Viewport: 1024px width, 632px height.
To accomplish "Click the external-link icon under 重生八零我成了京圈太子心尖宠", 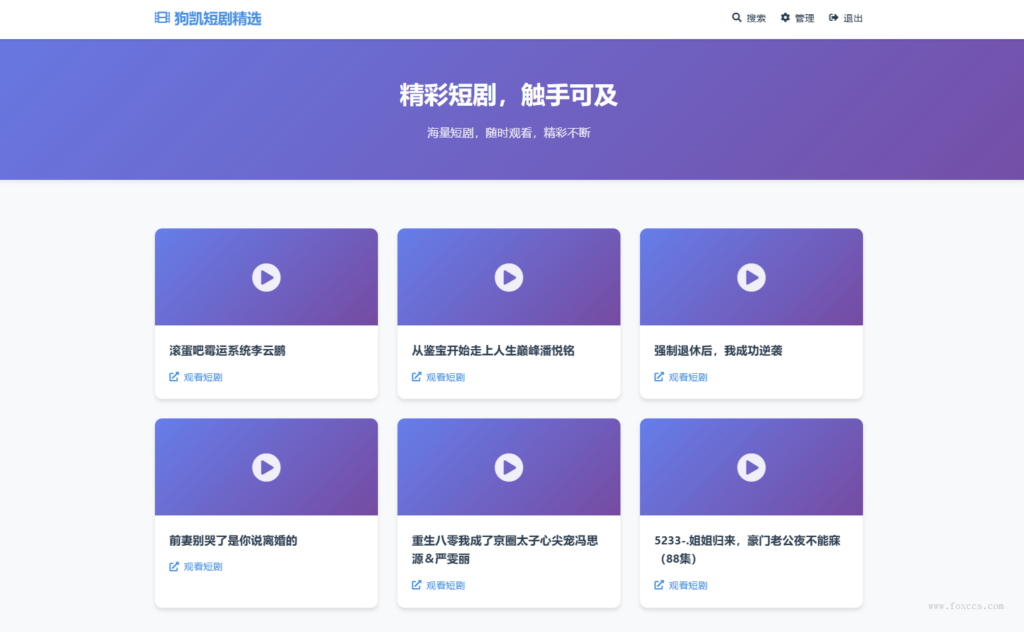I will (x=416, y=585).
